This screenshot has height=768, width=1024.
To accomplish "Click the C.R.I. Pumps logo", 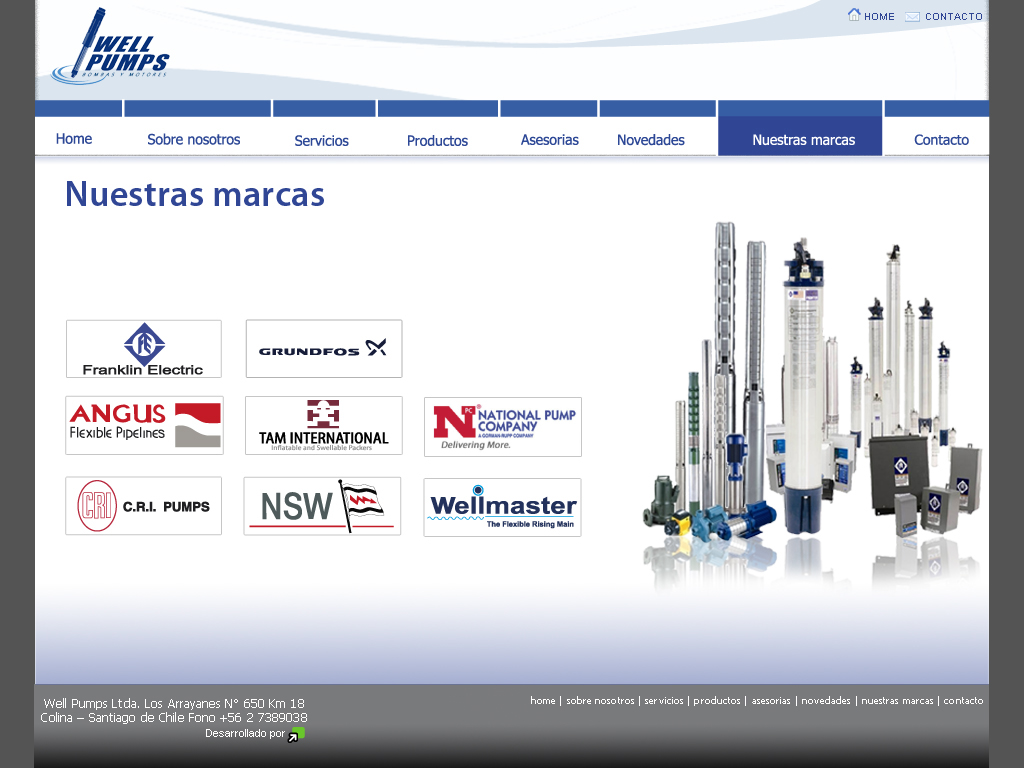I will coord(144,506).
